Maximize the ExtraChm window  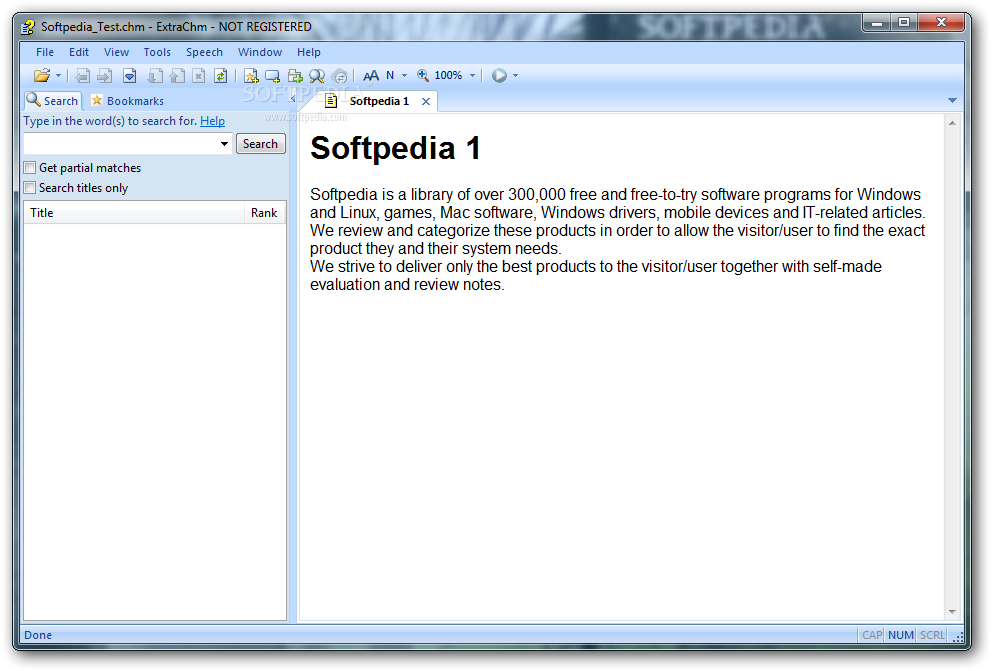[904, 22]
